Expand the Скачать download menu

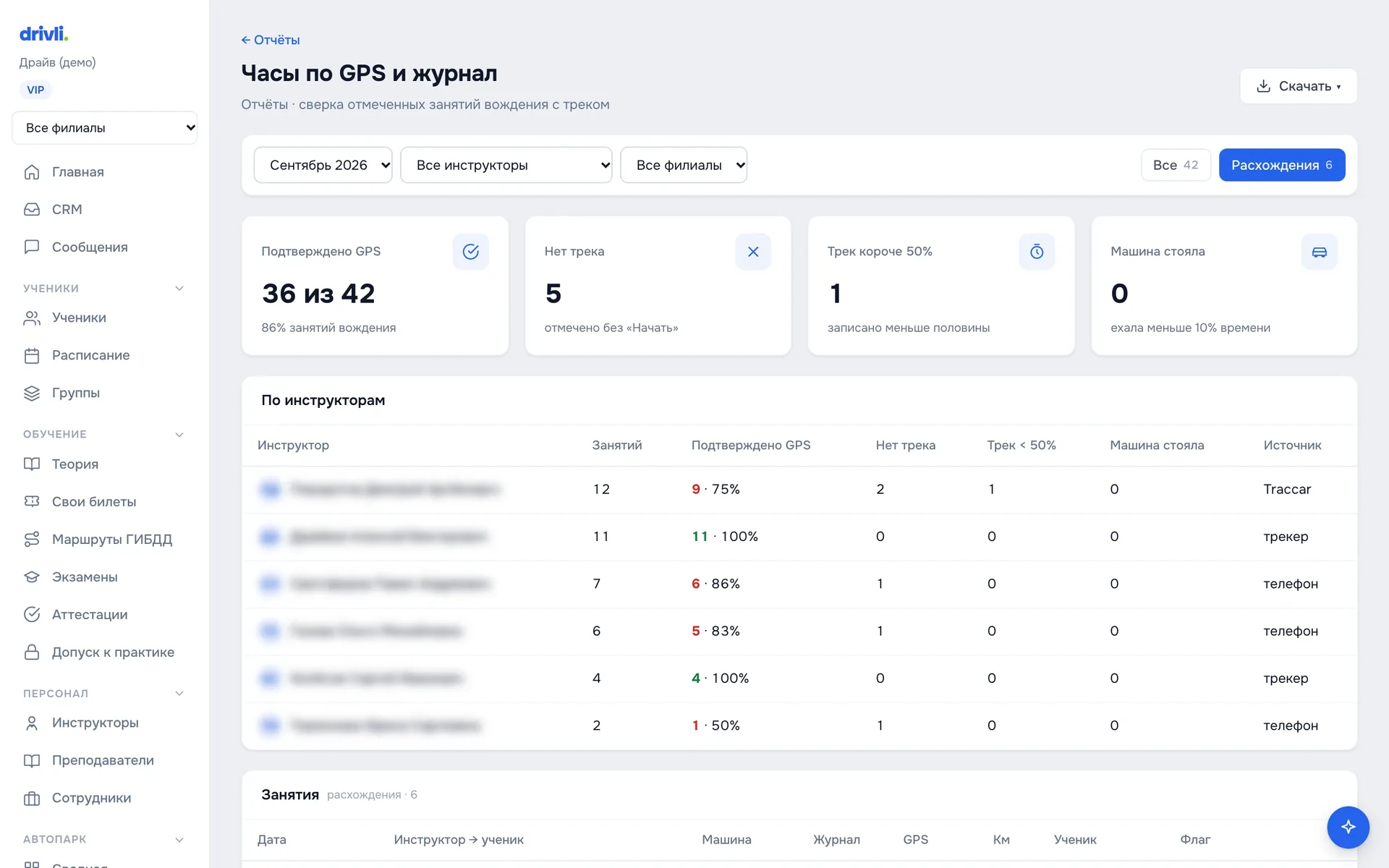pos(1299,86)
